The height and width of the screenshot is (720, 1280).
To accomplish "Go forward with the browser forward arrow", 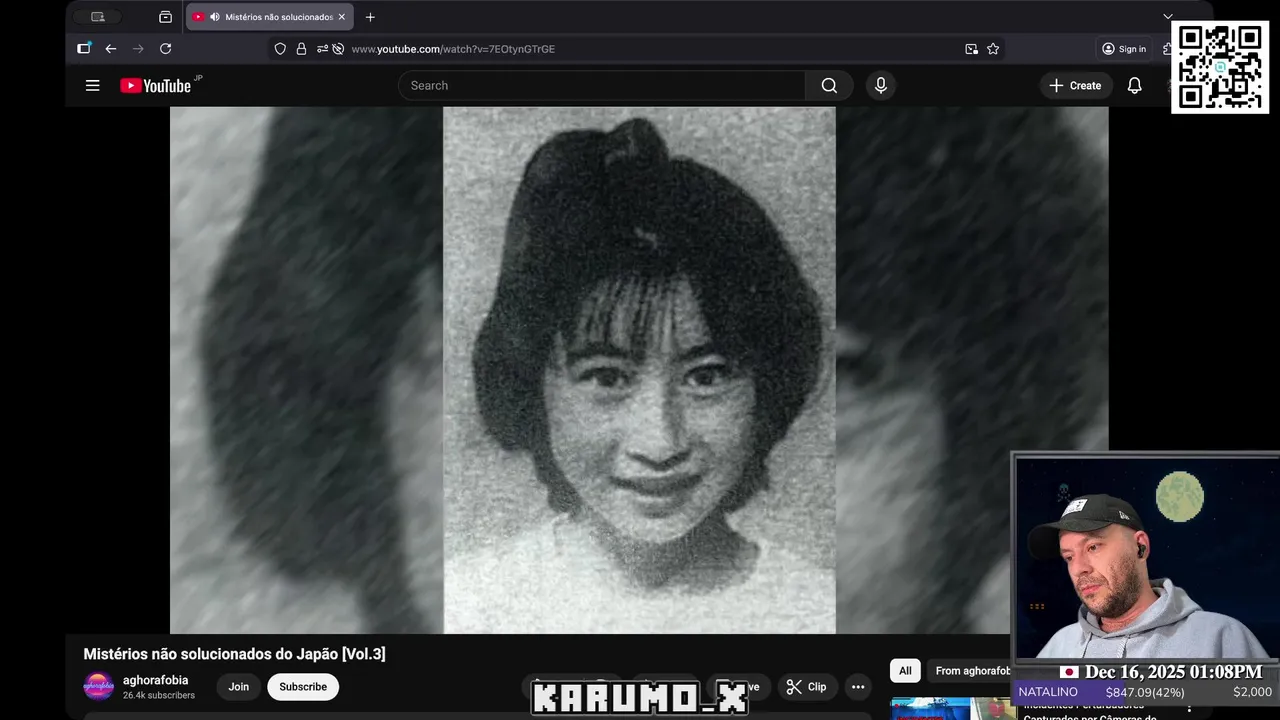I will coord(138,49).
